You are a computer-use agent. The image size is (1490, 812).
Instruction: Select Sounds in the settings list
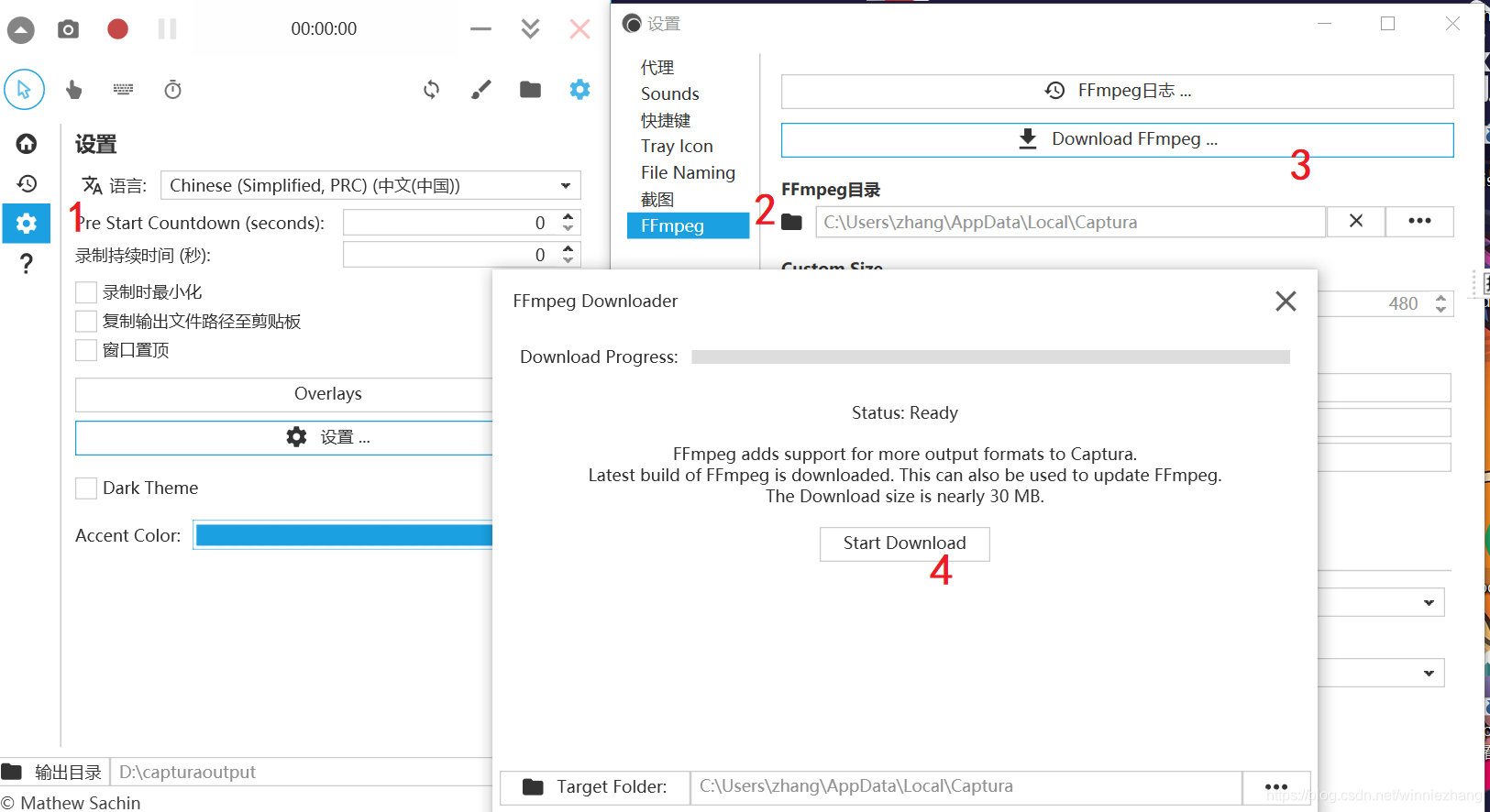click(669, 93)
